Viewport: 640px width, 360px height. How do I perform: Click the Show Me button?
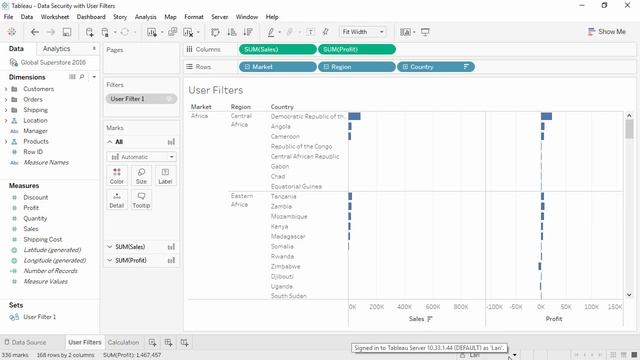click(x=607, y=32)
